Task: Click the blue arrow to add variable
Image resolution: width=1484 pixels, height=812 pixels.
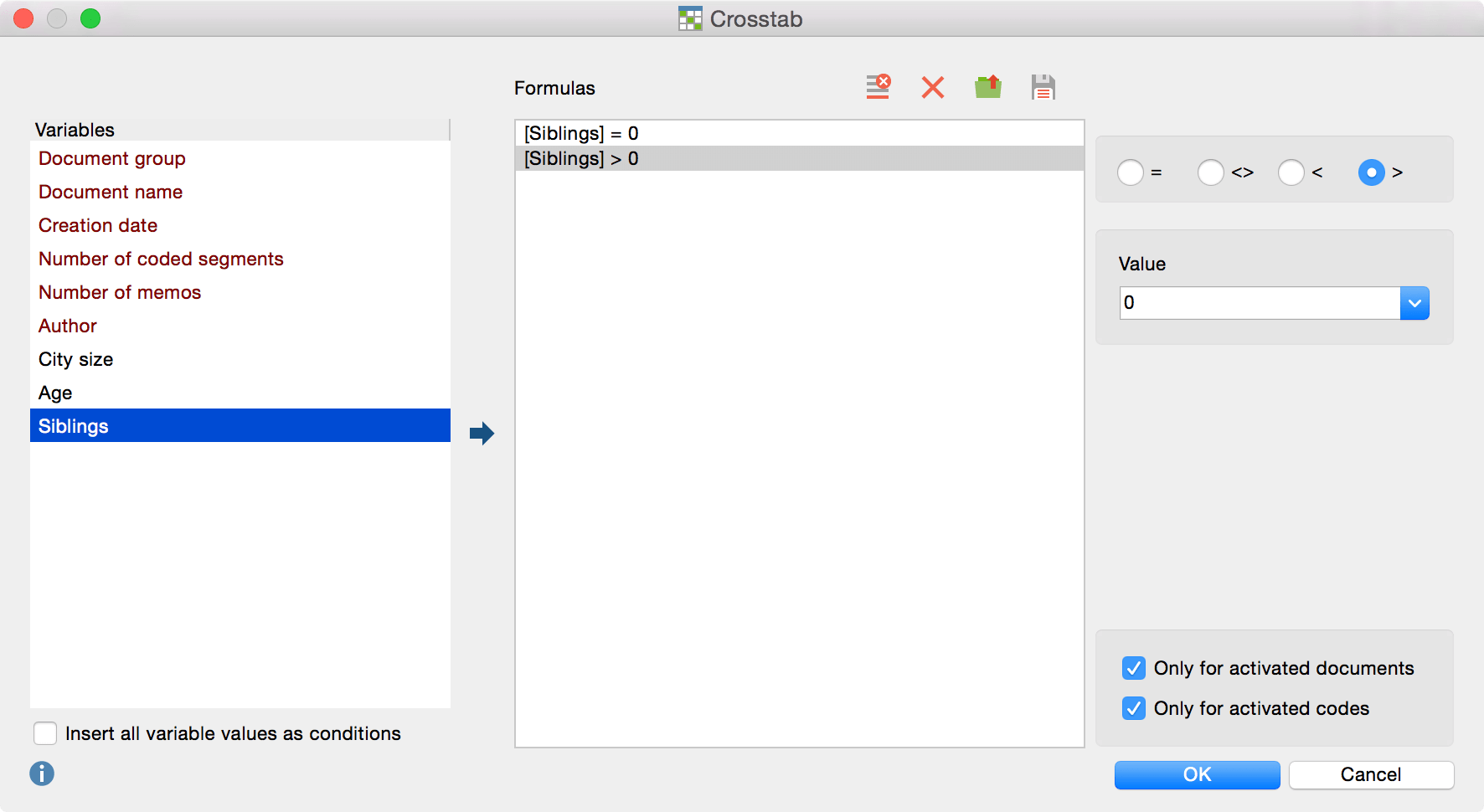Action: tap(482, 434)
